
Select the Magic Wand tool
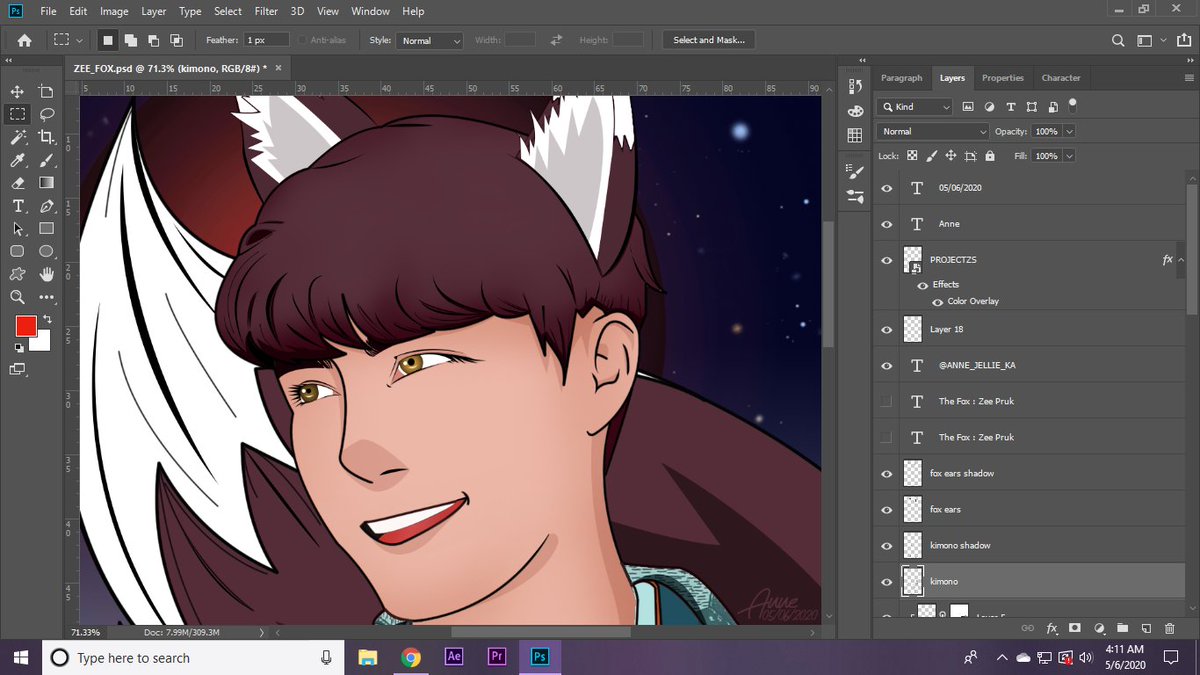pyautogui.click(x=17, y=137)
